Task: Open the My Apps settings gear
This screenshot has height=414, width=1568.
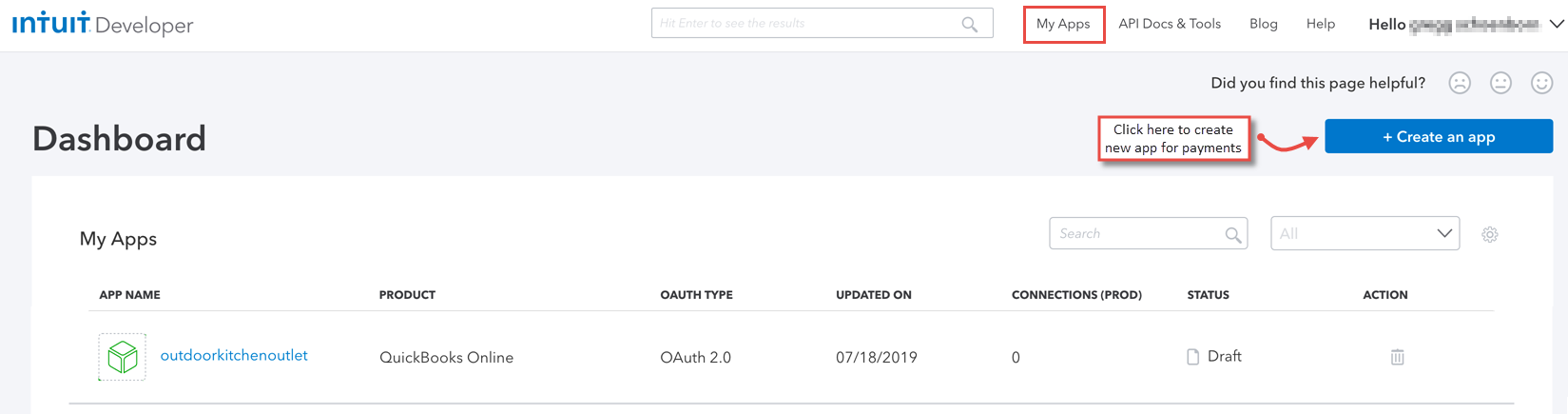Action: tap(1490, 234)
